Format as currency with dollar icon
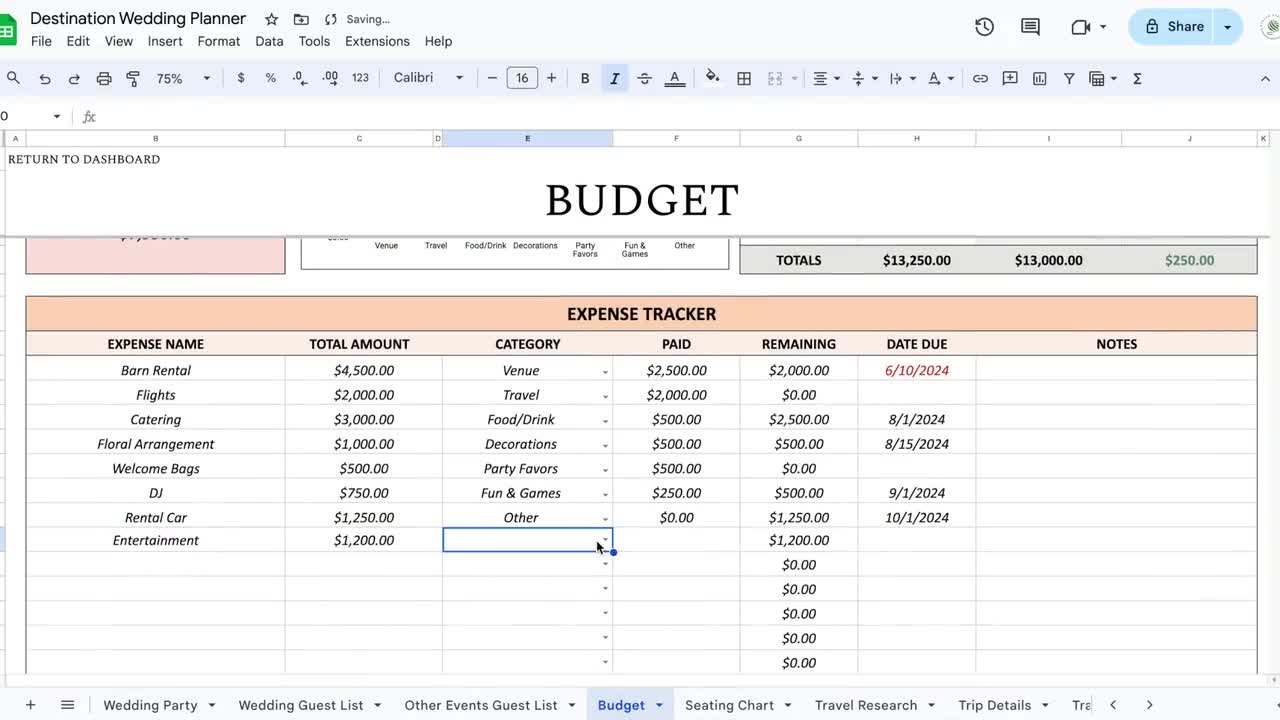The height and width of the screenshot is (720, 1280). point(240,78)
